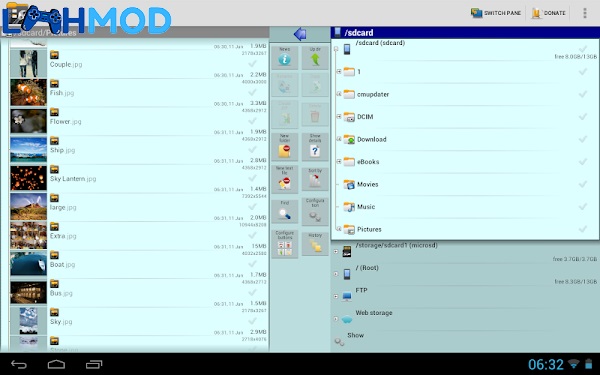The height and width of the screenshot is (375, 600).
Task: Expand the /storage/sdcard1 (microsd) entry
Action: point(336,251)
